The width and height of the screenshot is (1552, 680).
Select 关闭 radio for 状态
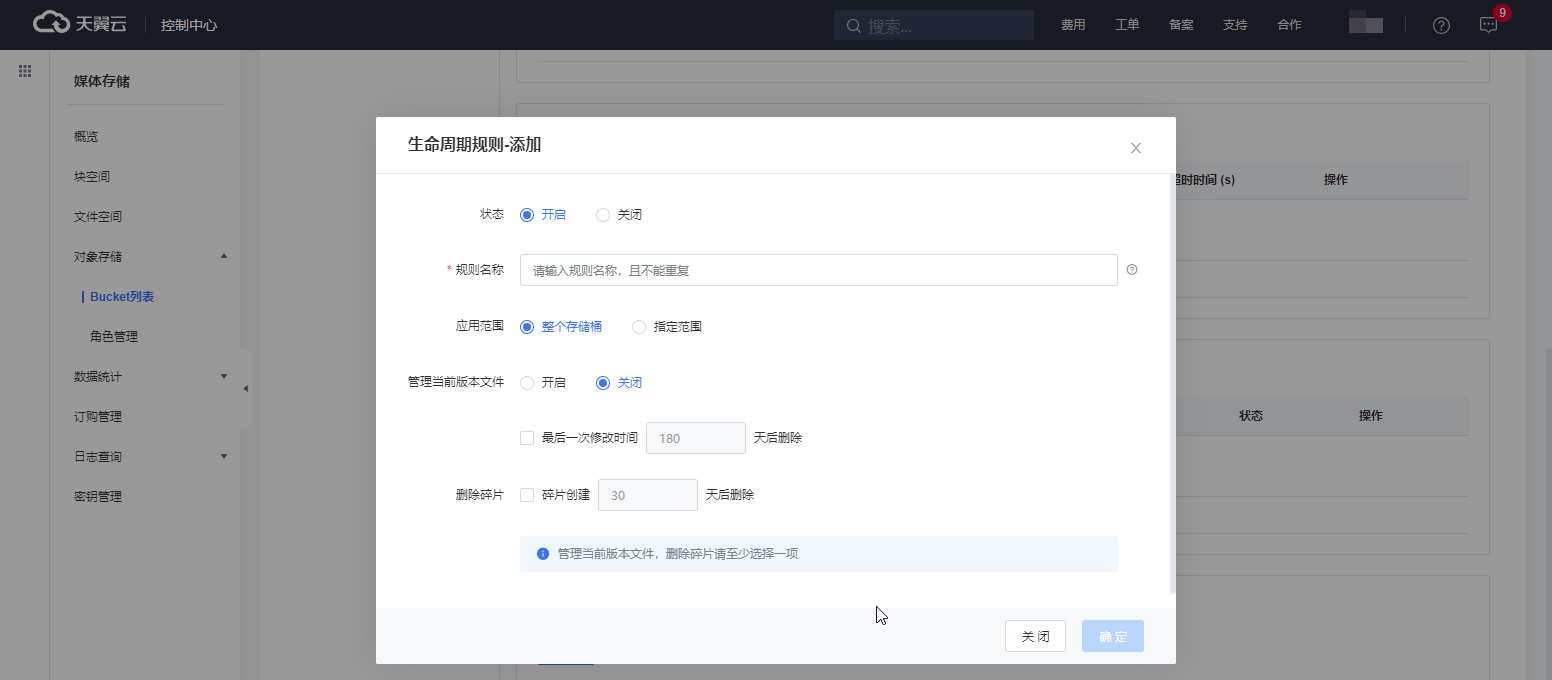[603, 215]
